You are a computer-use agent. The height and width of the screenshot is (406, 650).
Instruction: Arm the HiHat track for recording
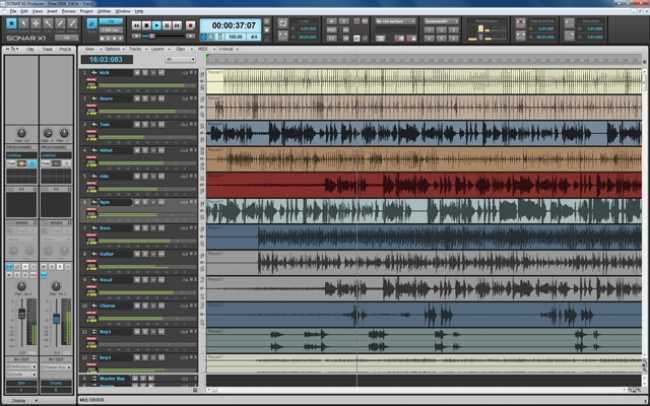click(x=153, y=150)
